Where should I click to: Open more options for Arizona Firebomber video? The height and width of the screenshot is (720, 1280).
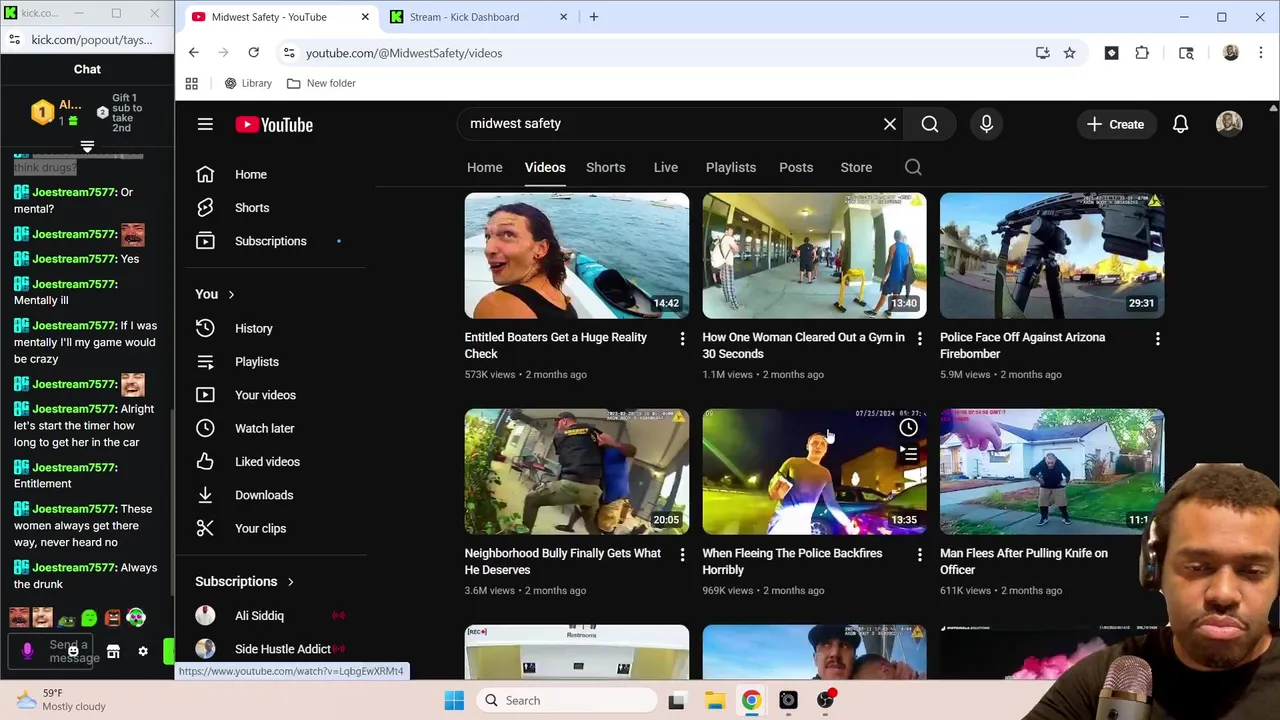point(1157,340)
